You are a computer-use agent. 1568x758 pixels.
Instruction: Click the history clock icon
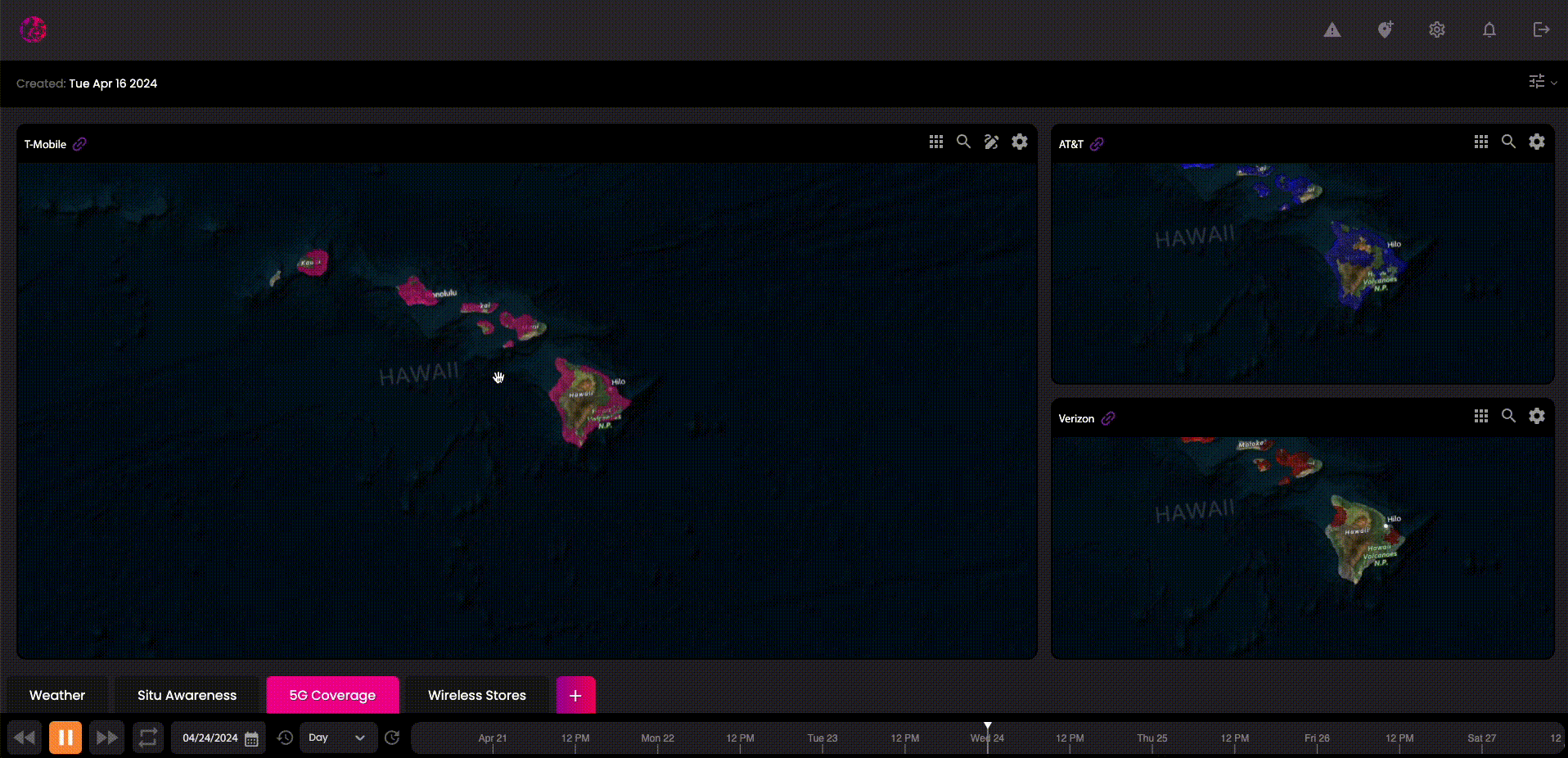pyautogui.click(x=285, y=738)
